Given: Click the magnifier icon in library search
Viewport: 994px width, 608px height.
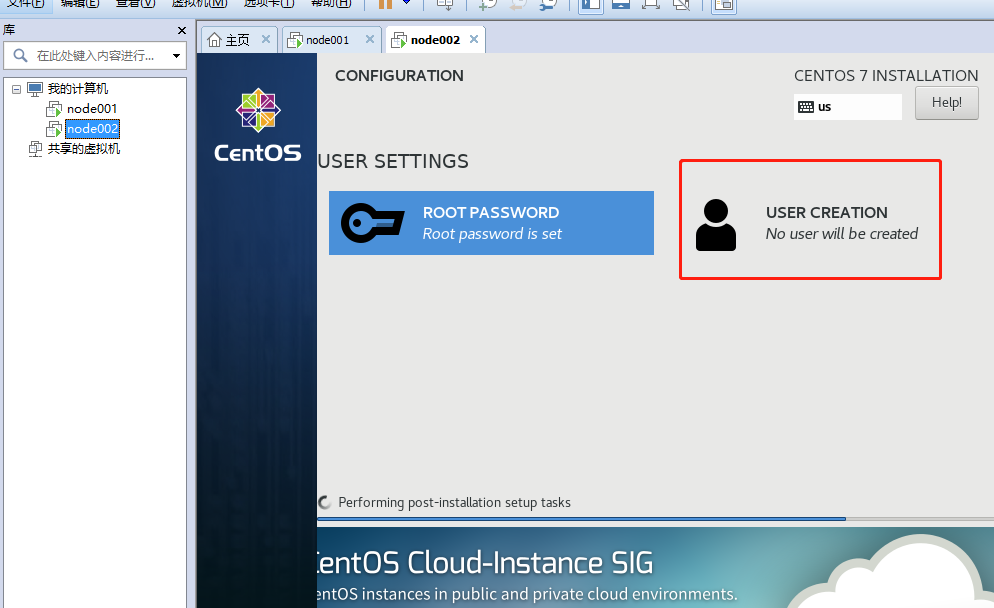Looking at the screenshot, I should [20, 55].
